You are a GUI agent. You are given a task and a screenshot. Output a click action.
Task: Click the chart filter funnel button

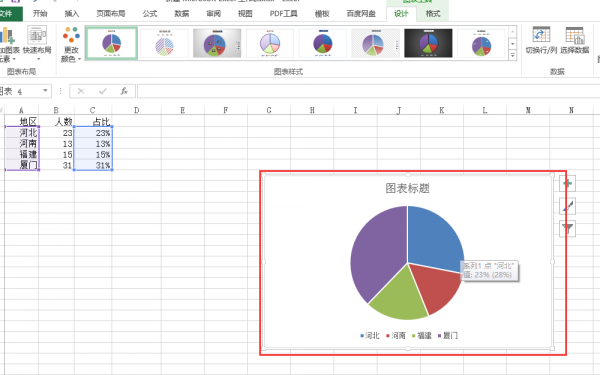(567, 228)
